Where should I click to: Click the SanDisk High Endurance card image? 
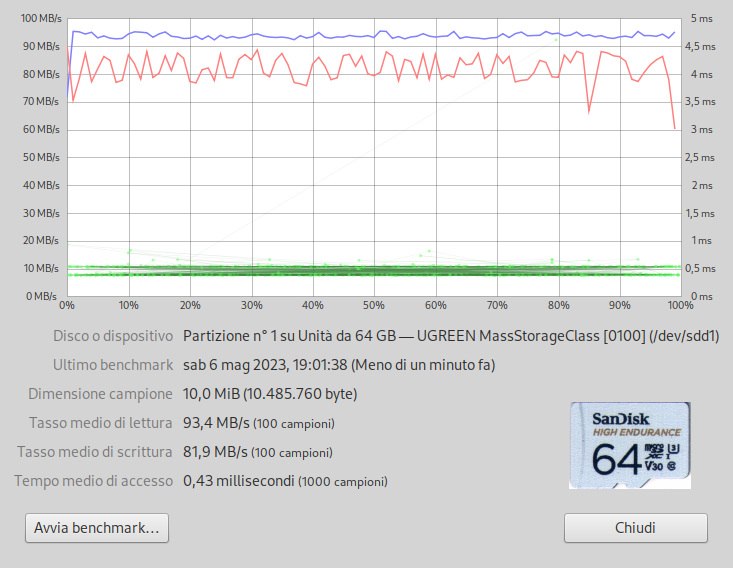pyautogui.click(x=629, y=445)
